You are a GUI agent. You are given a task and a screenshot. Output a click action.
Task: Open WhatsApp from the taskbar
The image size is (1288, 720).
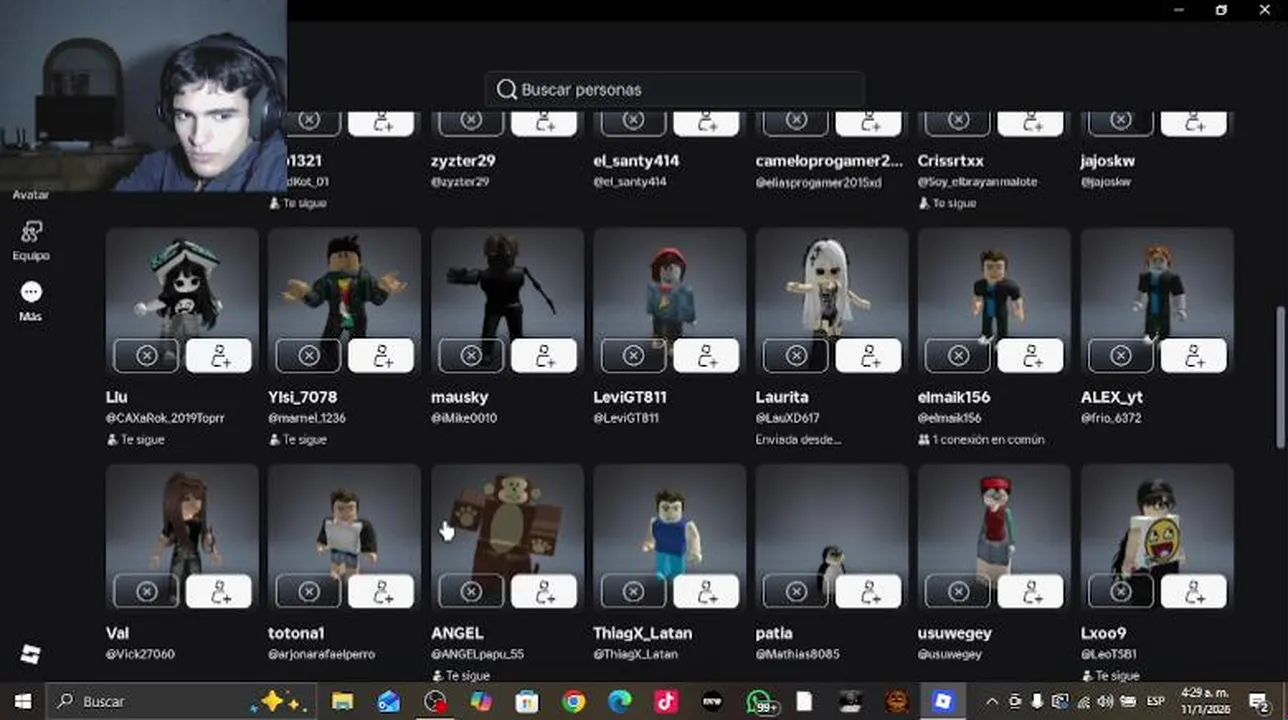(761, 701)
